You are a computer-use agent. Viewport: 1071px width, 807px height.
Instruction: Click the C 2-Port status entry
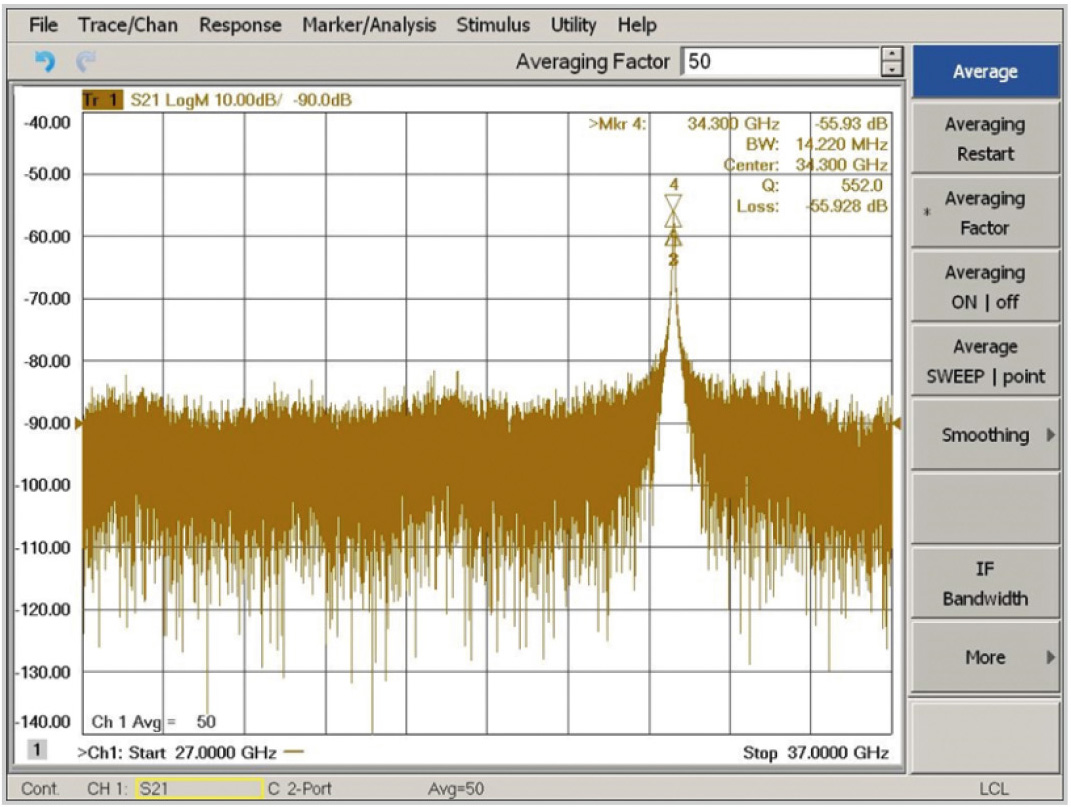(x=300, y=789)
